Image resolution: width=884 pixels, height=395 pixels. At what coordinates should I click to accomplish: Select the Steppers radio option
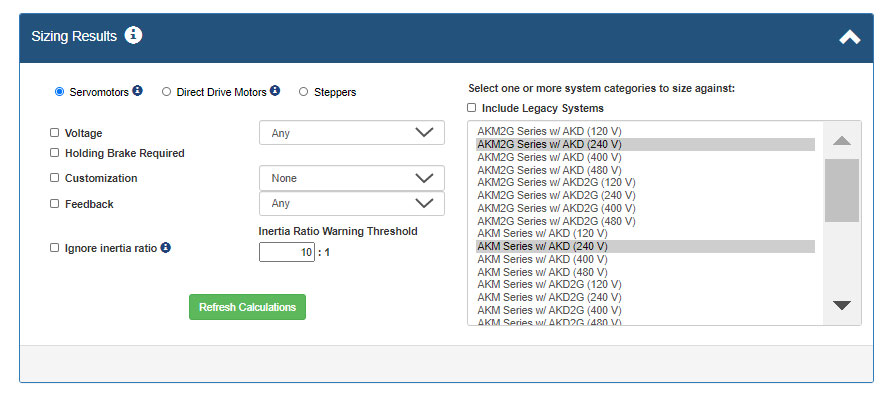303,92
